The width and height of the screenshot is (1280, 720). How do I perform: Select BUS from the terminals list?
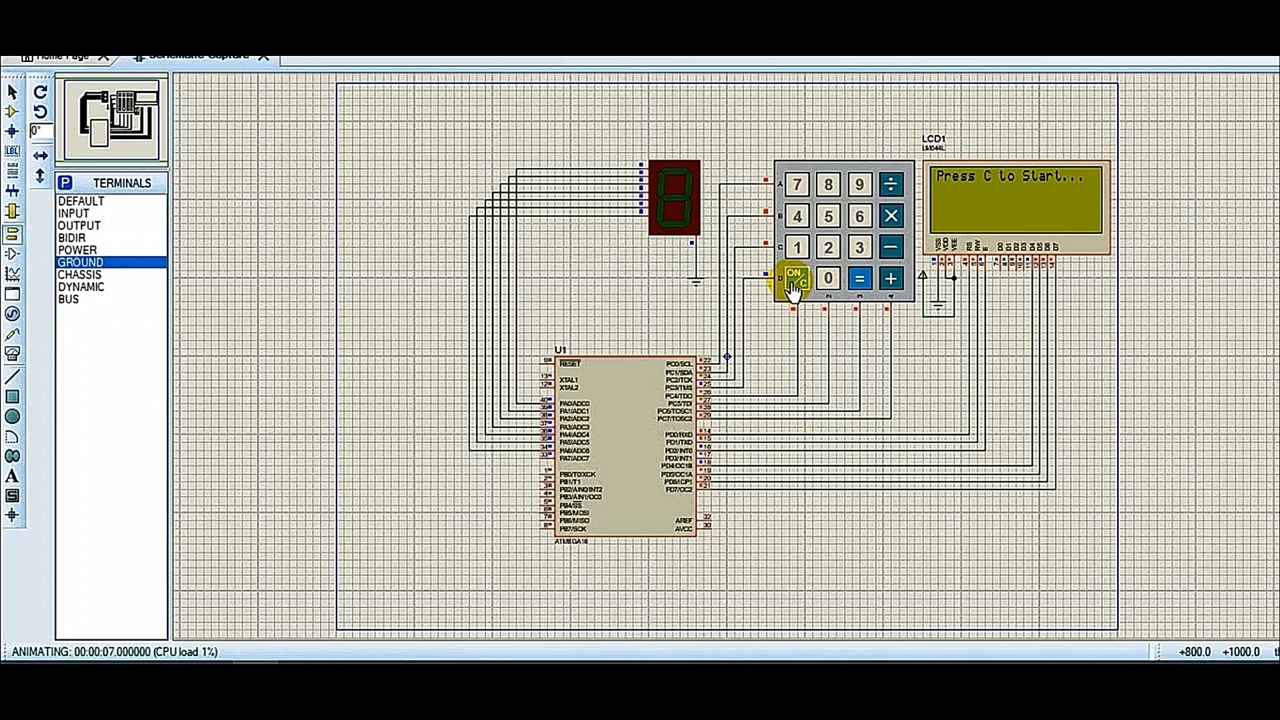(x=68, y=299)
